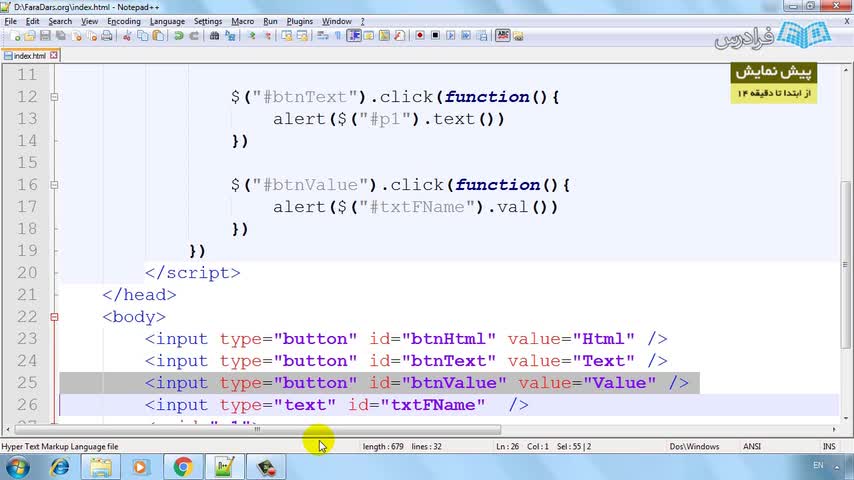Open the Macro menu
This screenshot has width=854, height=480.
pos(242,21)
